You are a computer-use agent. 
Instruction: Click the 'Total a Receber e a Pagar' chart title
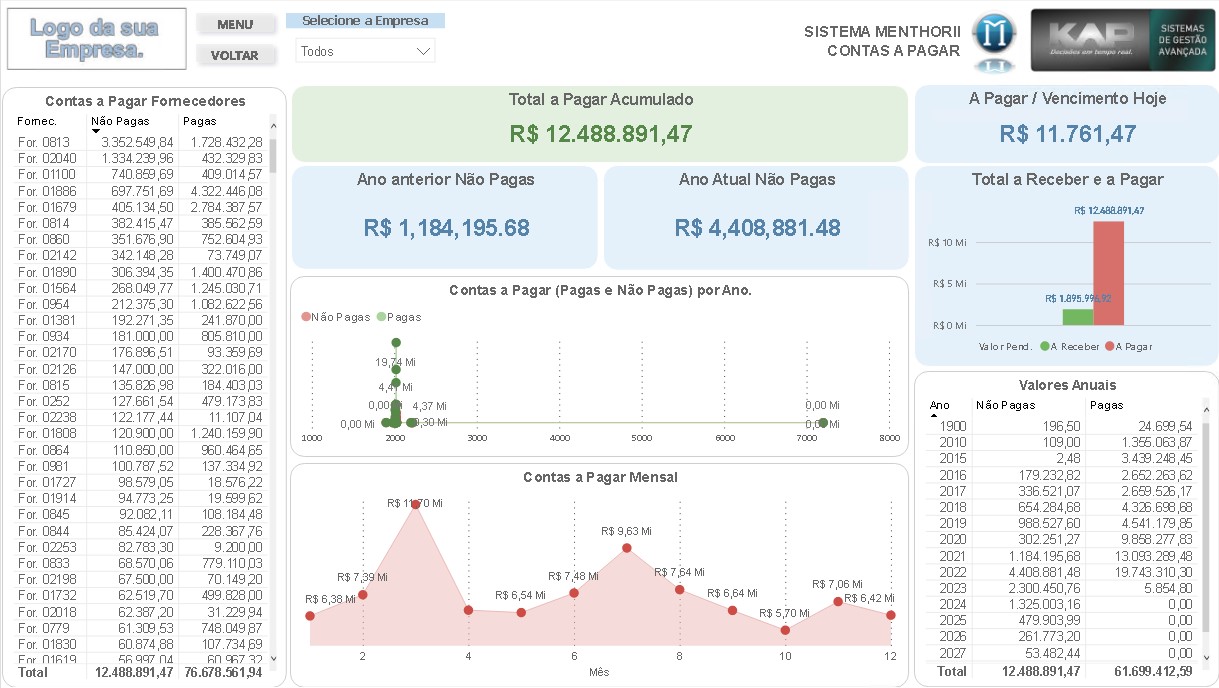(1068, 180)
